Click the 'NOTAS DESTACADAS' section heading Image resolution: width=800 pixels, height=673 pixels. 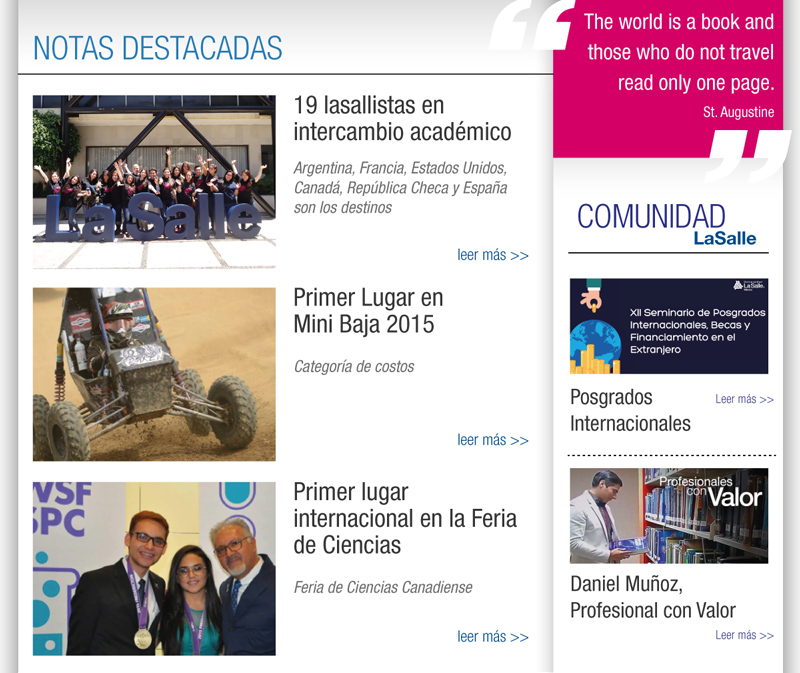[157, 48]
